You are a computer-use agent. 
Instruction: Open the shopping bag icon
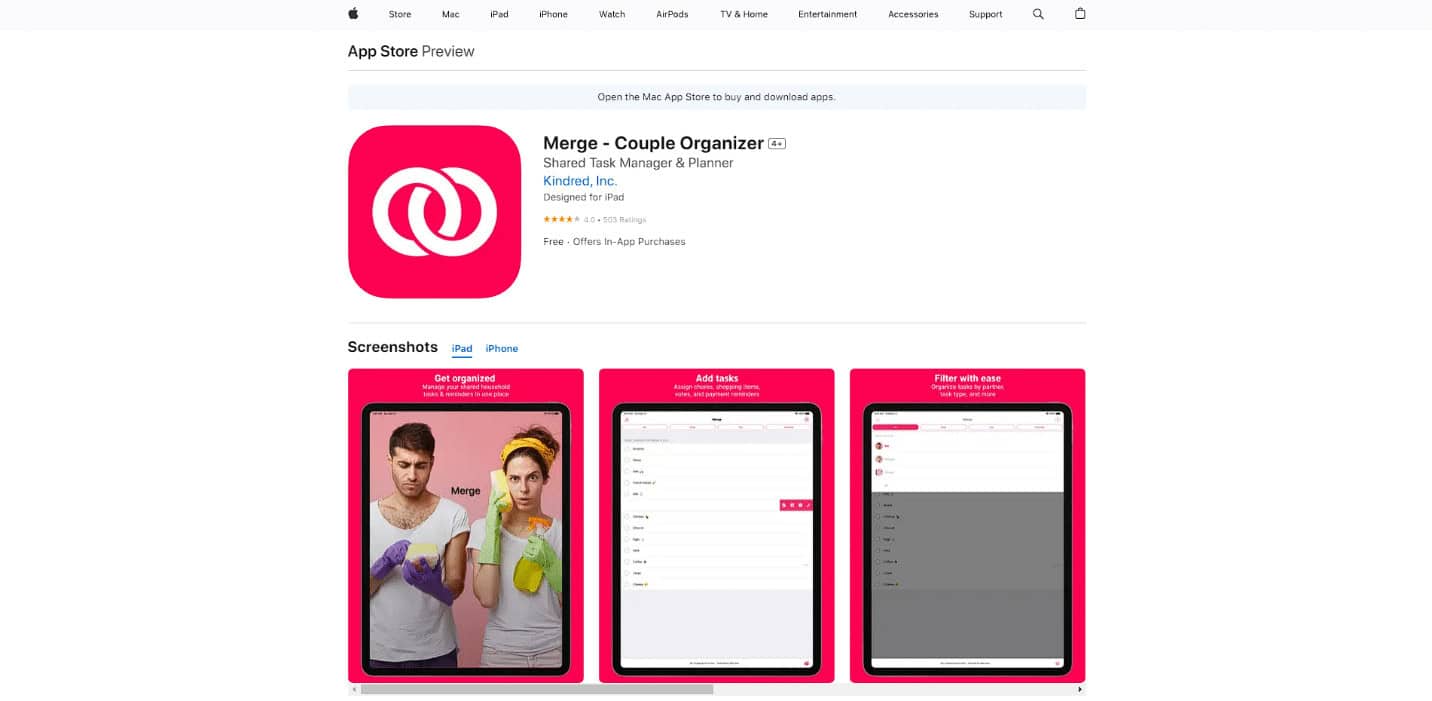pyautogui.click(x=1080, y=14)
